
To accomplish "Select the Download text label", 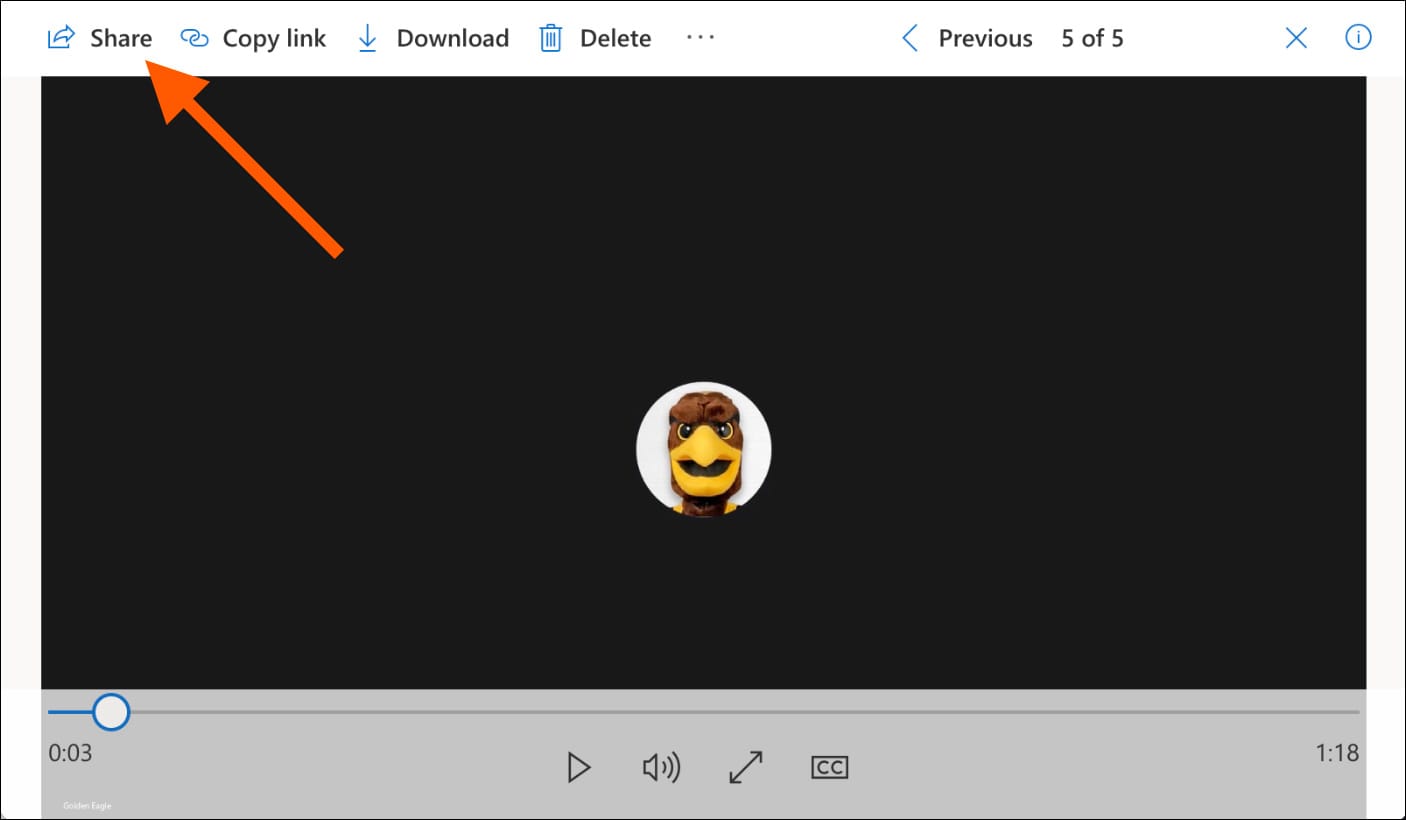I will click(452, 39).
